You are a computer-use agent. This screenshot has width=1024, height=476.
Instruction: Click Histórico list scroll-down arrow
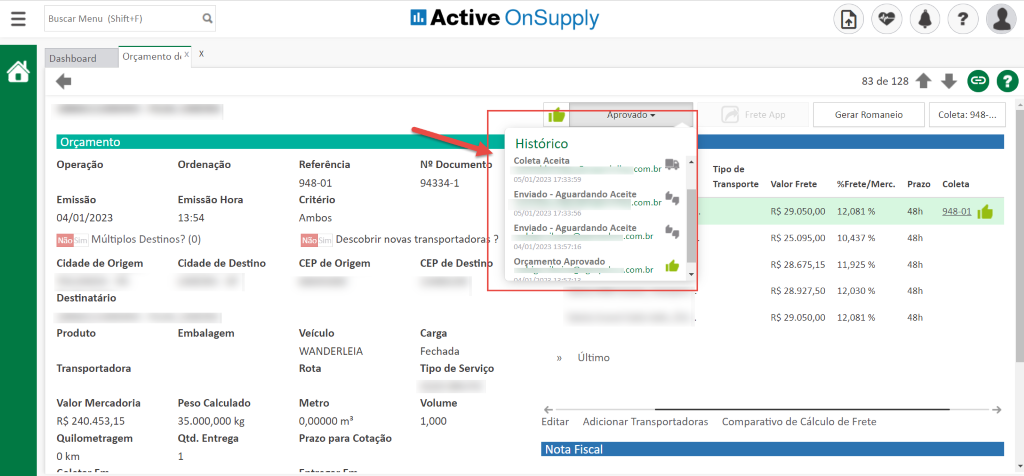(692, 274)
